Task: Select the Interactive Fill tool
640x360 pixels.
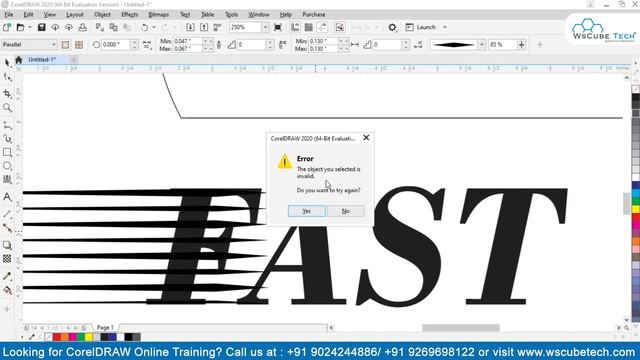Action: click(x=7, y=290)
